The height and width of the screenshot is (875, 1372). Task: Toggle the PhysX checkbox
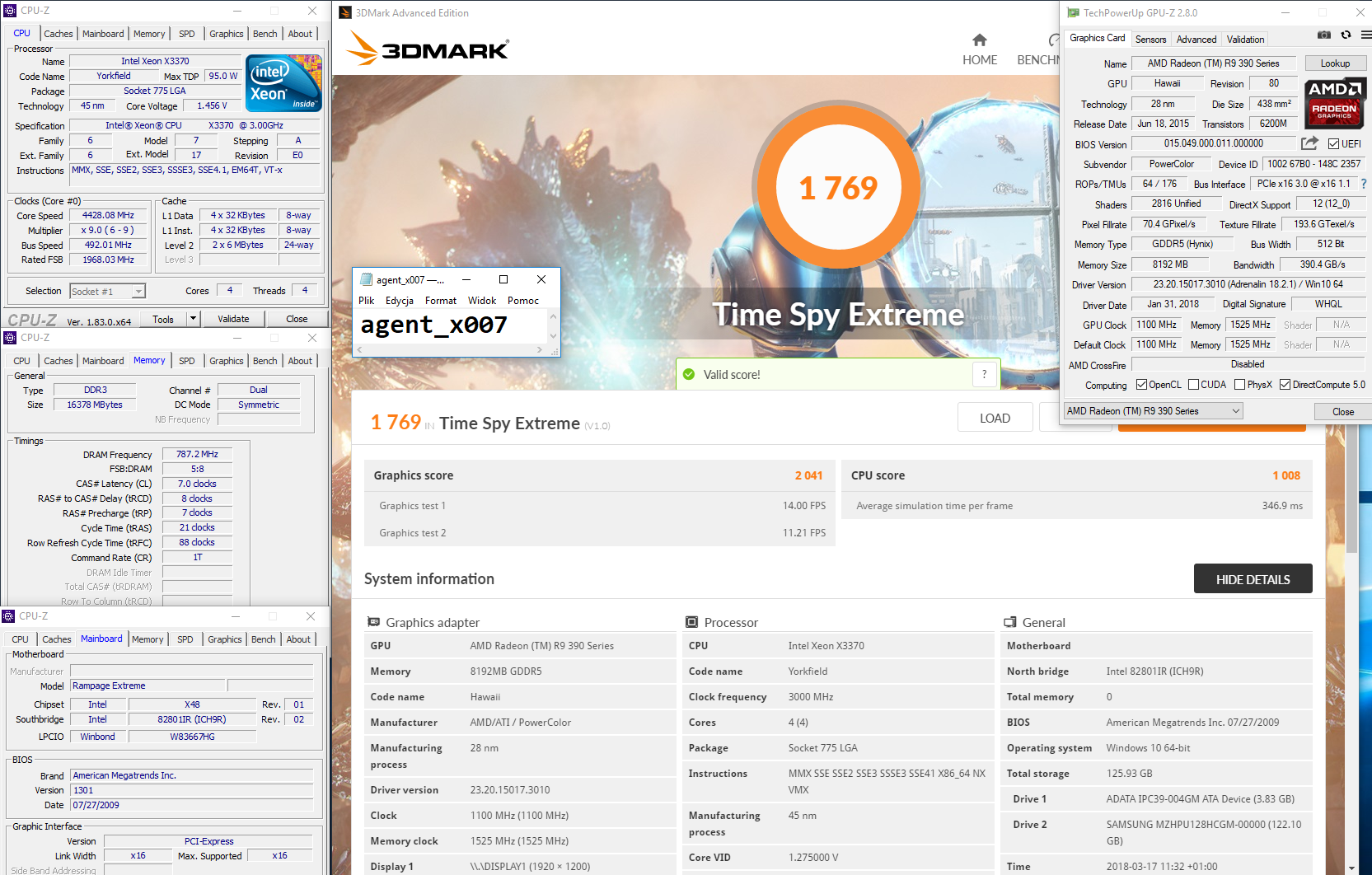[x=1239, y=385]
